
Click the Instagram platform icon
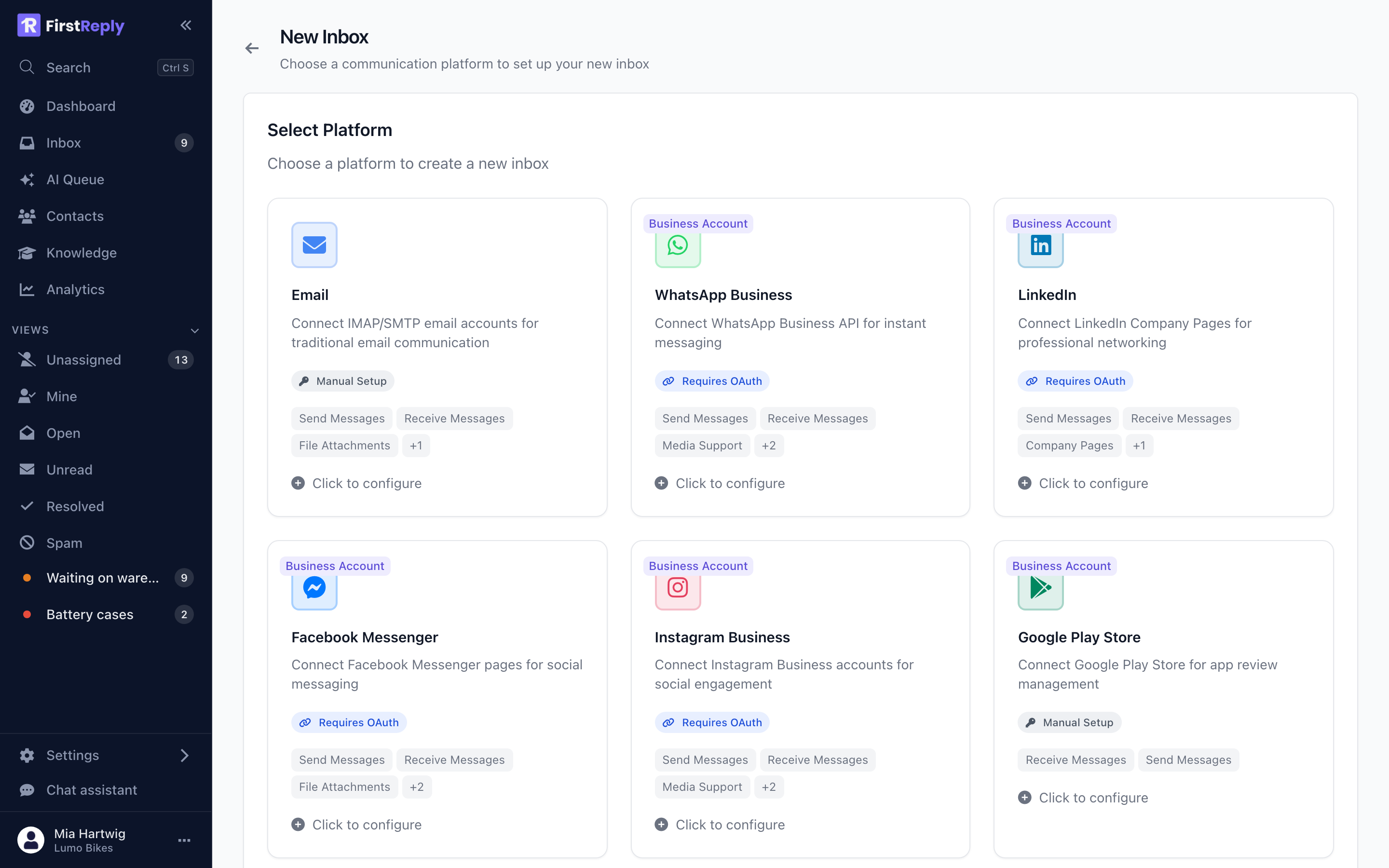pos(677,587)
